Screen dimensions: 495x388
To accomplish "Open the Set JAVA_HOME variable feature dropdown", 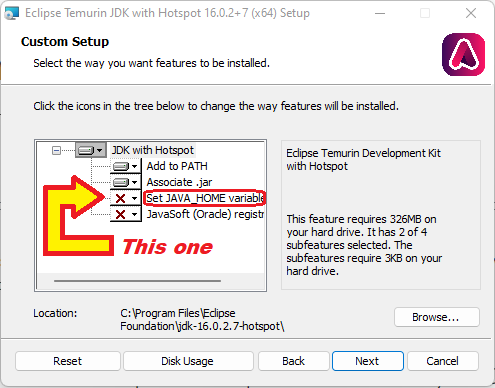I will click(x=126, y=198).
